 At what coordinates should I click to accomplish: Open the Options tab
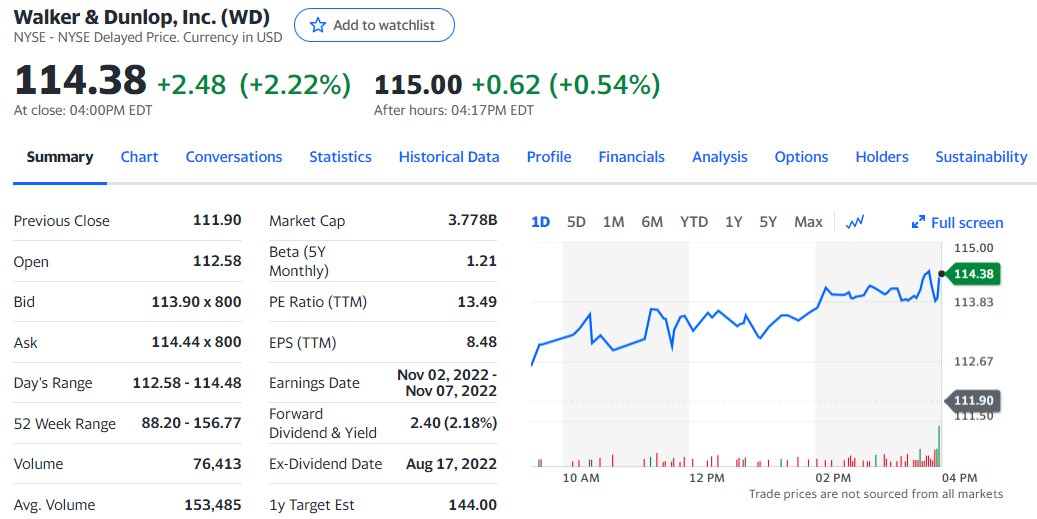[x=802, y=157]
